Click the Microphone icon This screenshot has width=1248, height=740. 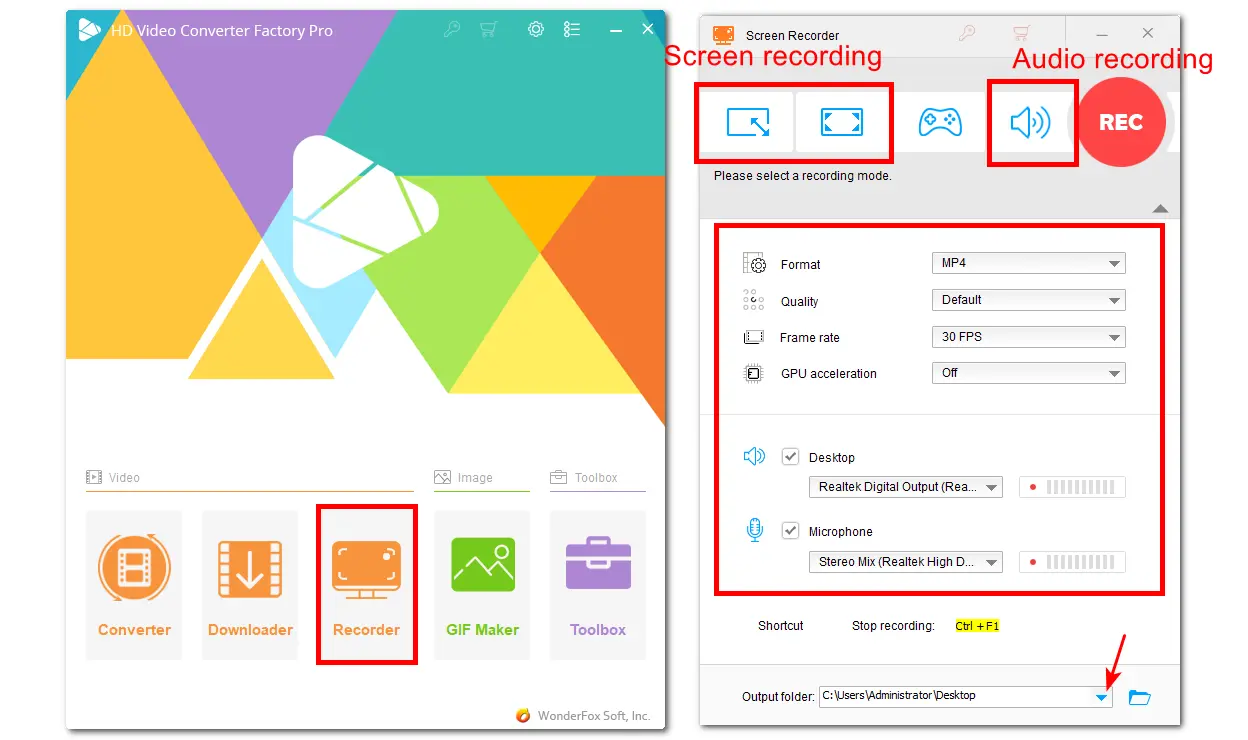(755, 531)
